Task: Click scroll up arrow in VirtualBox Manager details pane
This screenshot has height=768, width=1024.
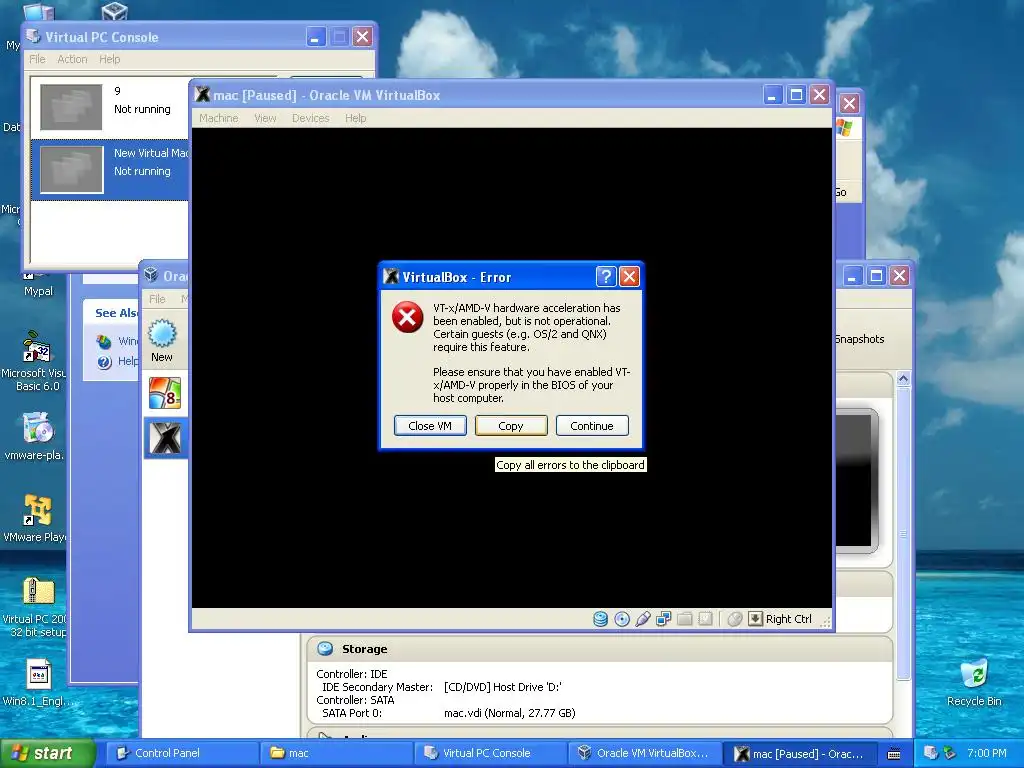Action: pos(903,379)
